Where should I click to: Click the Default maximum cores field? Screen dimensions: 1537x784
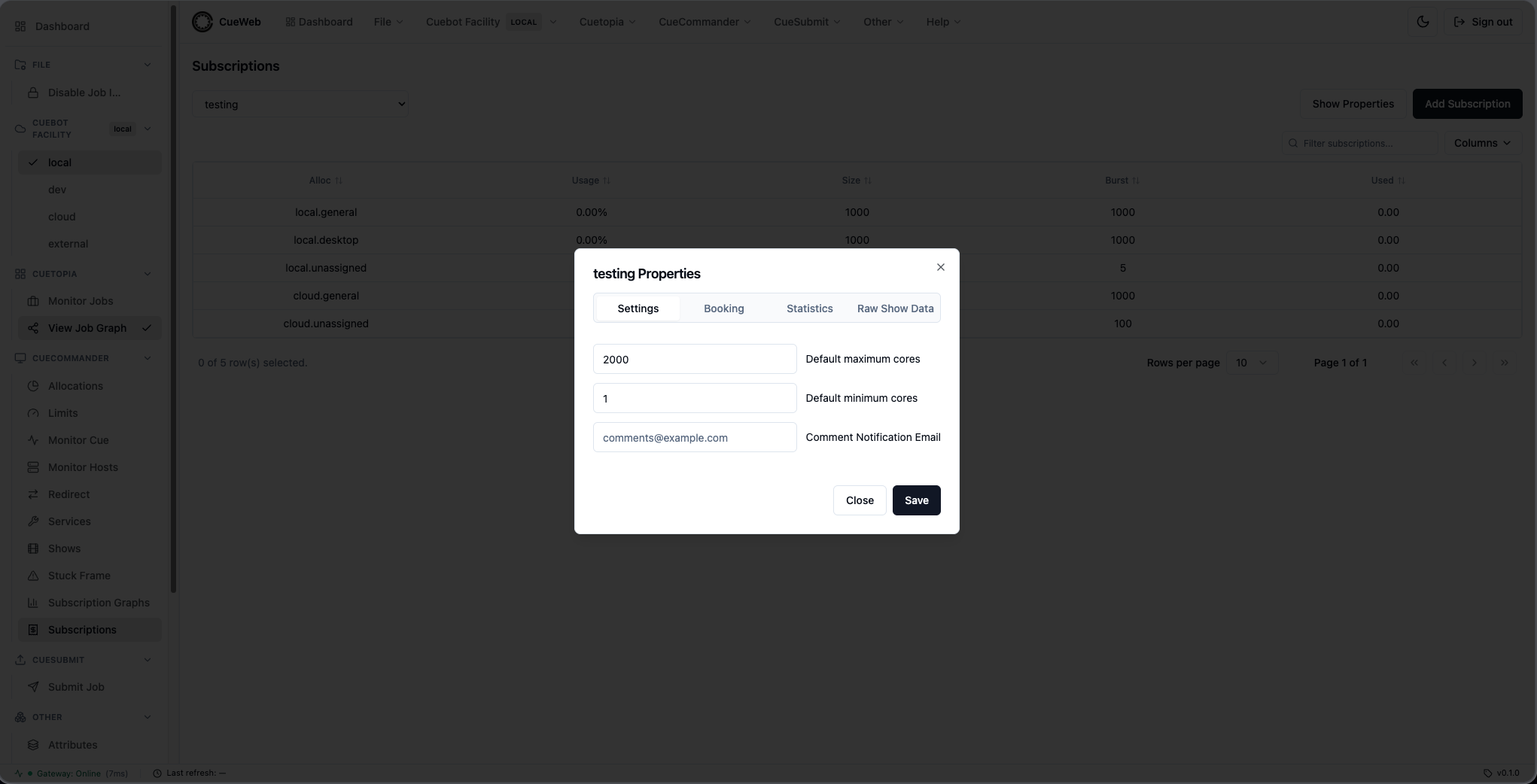click(x=695, y=359)
